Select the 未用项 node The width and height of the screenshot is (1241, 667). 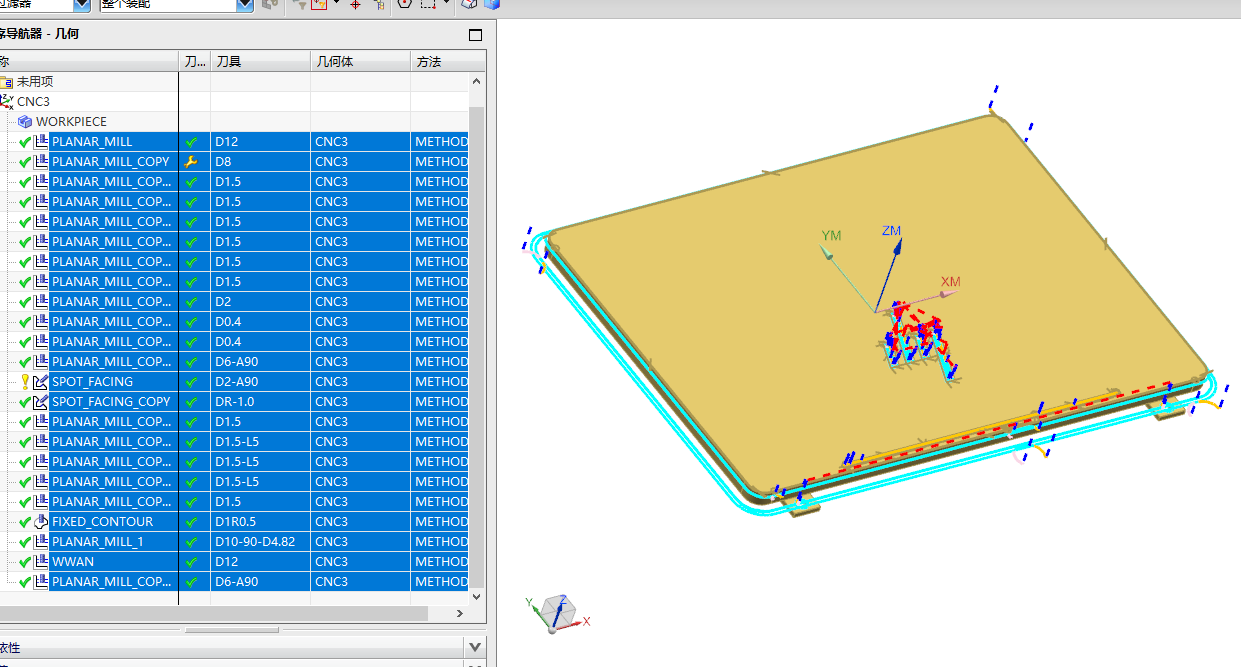click(35, 82)
